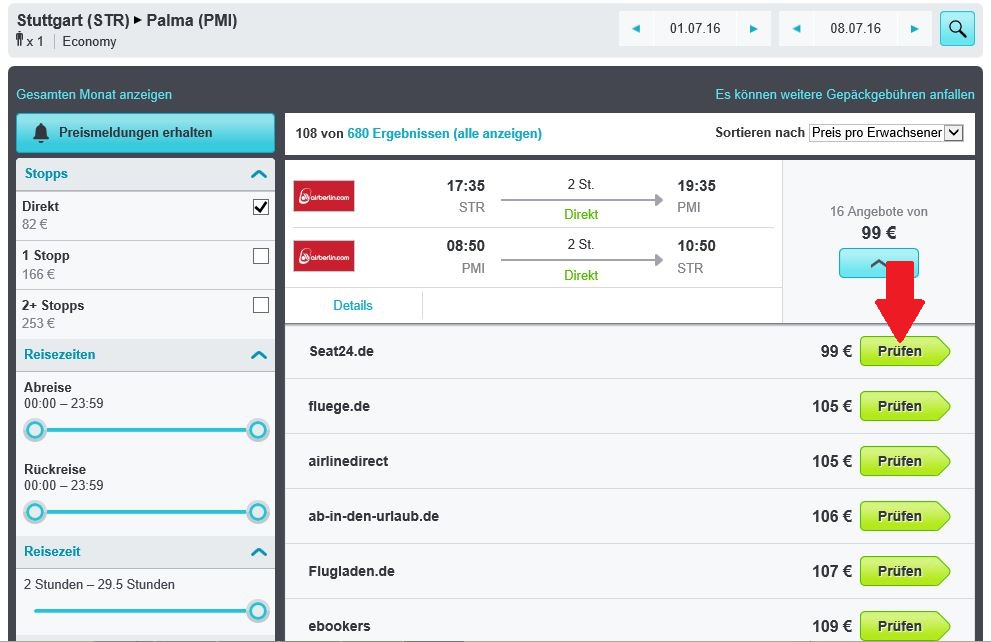This screenshot has width=991, height=642.
Task: Click the Reisezeit duration slider handle
Action: 257,611
